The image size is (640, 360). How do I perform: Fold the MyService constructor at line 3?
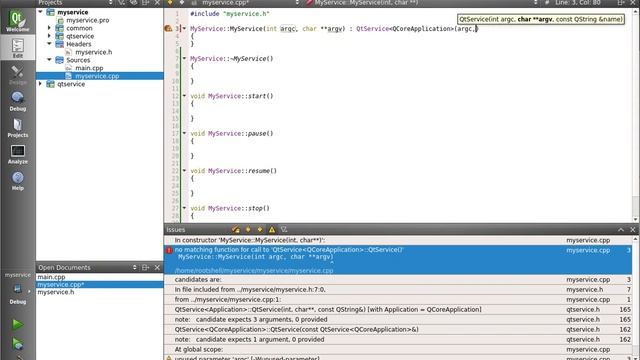click(184, 29)
